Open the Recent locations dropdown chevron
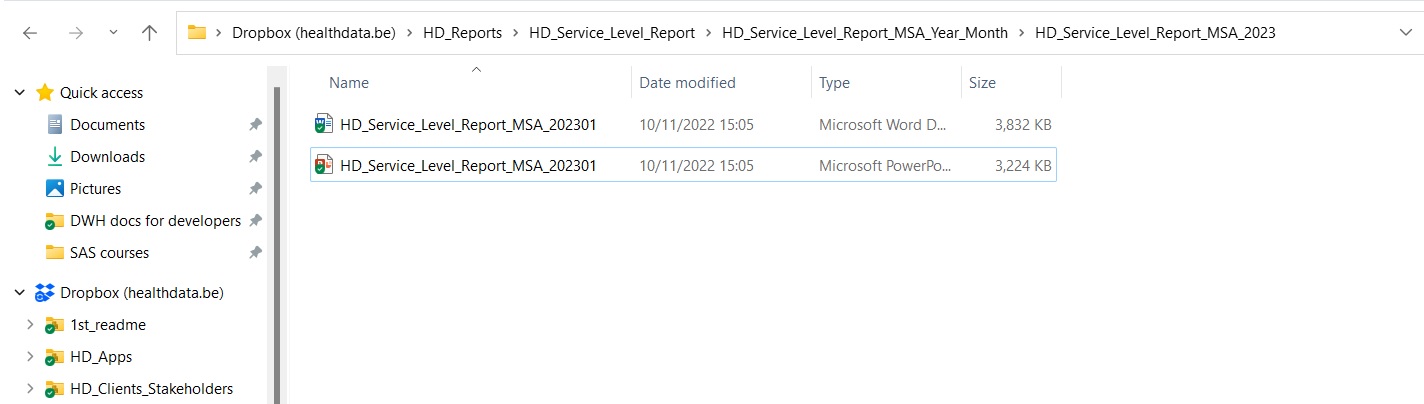The height and width of the screenshot is (404, 1424). coord(113,33)
